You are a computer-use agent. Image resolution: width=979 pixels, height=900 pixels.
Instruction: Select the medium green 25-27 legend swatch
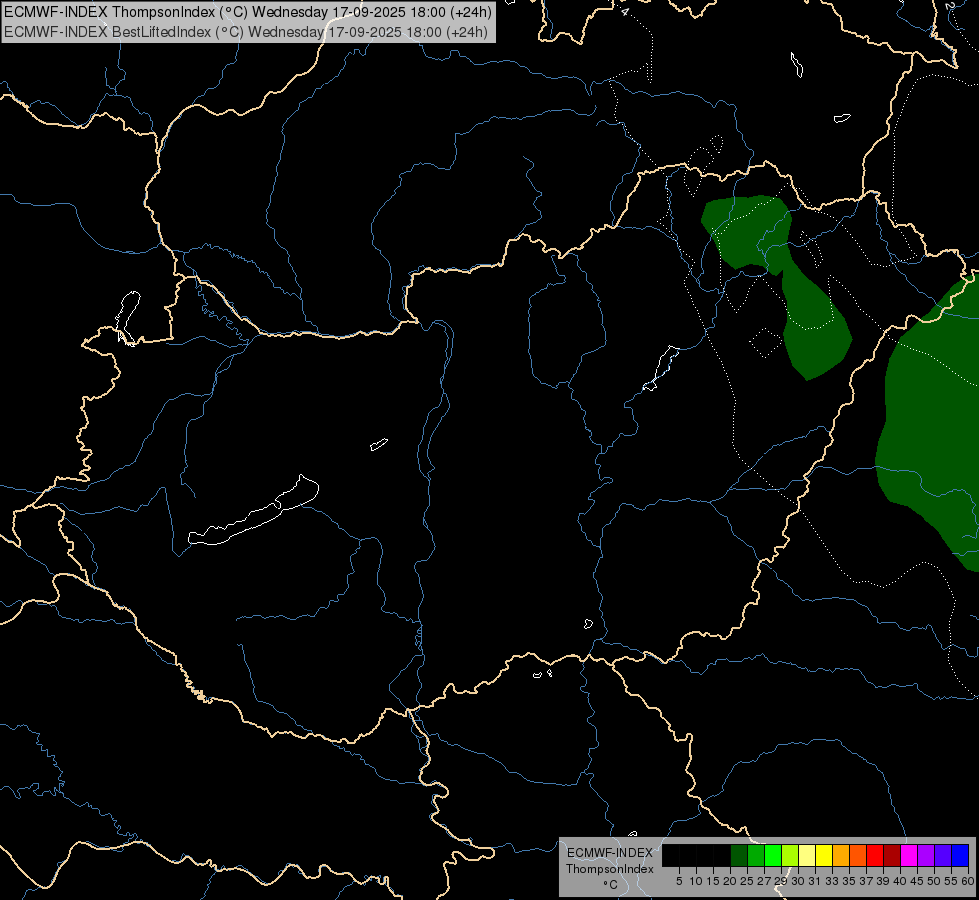756,856
